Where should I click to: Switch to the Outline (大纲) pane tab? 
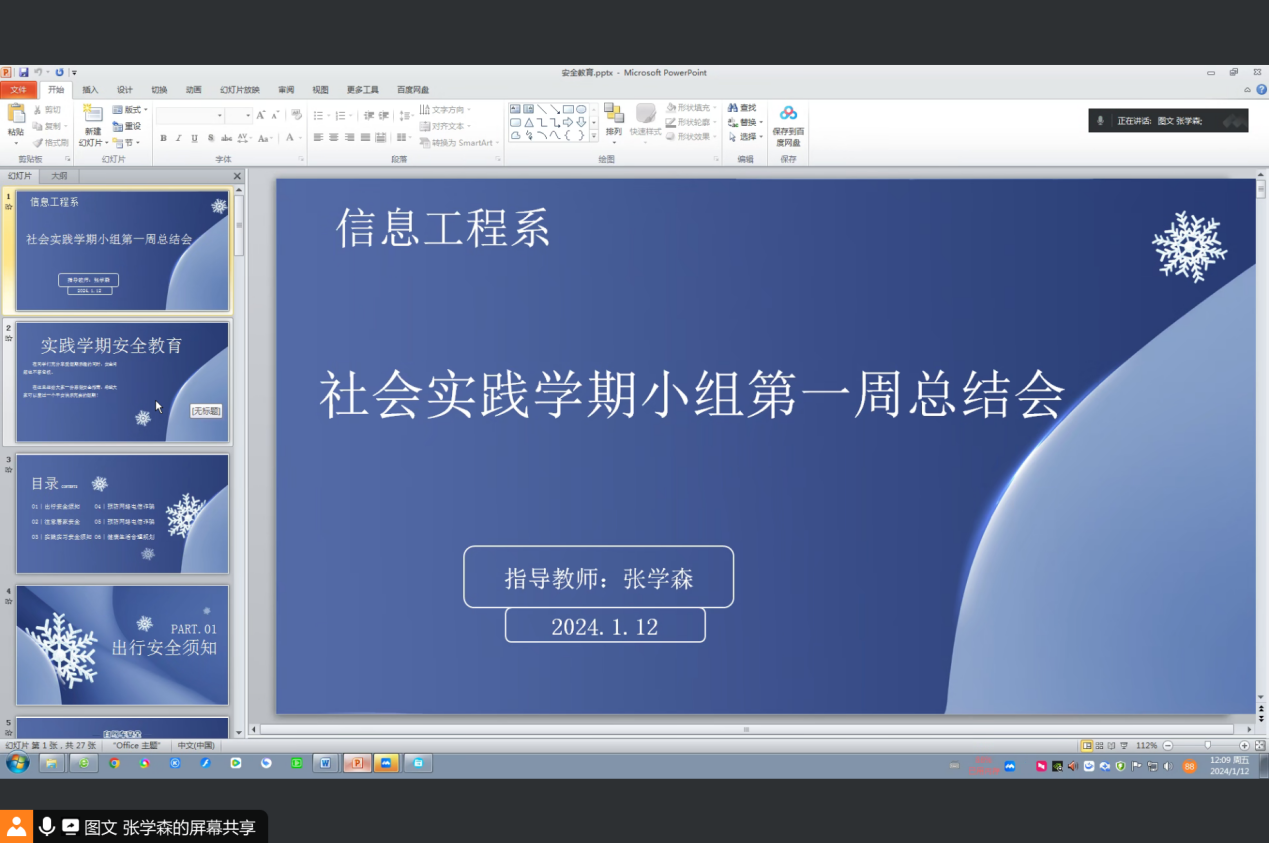[60, 176]
